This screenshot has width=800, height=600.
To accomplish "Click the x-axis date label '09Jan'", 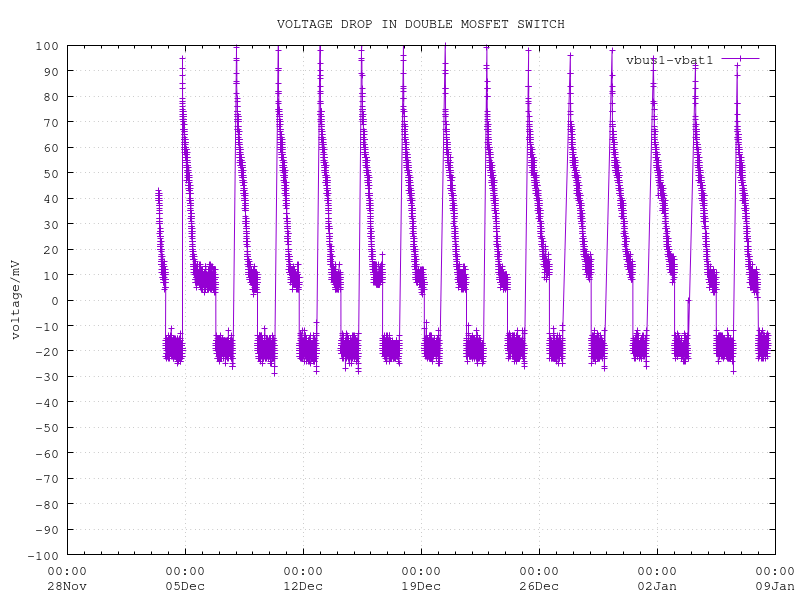I will [775, 586].
